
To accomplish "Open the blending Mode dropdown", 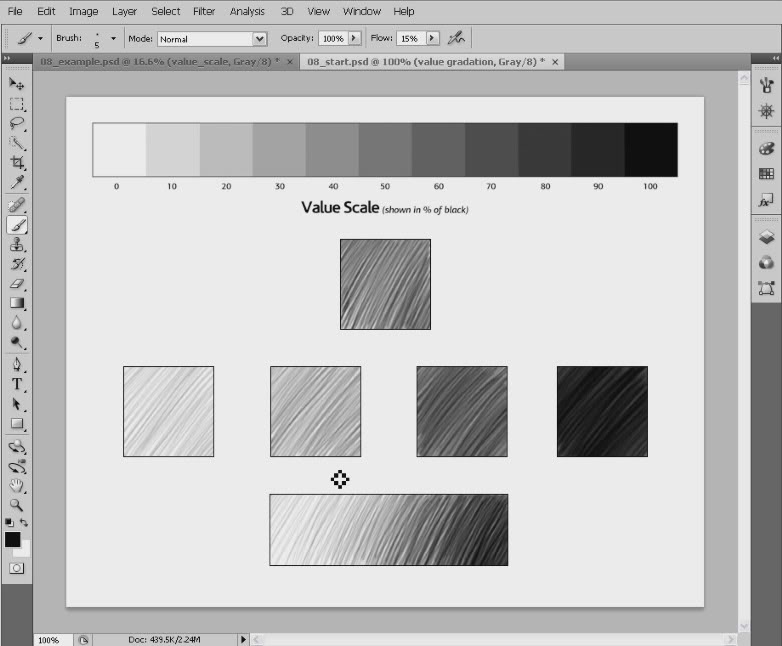I will pyautogui.click(x=212, y=39).
